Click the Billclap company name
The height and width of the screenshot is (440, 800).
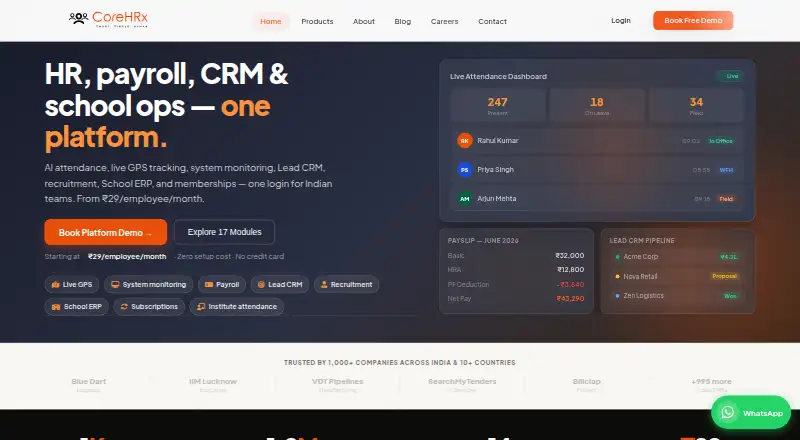click(586, 381)
